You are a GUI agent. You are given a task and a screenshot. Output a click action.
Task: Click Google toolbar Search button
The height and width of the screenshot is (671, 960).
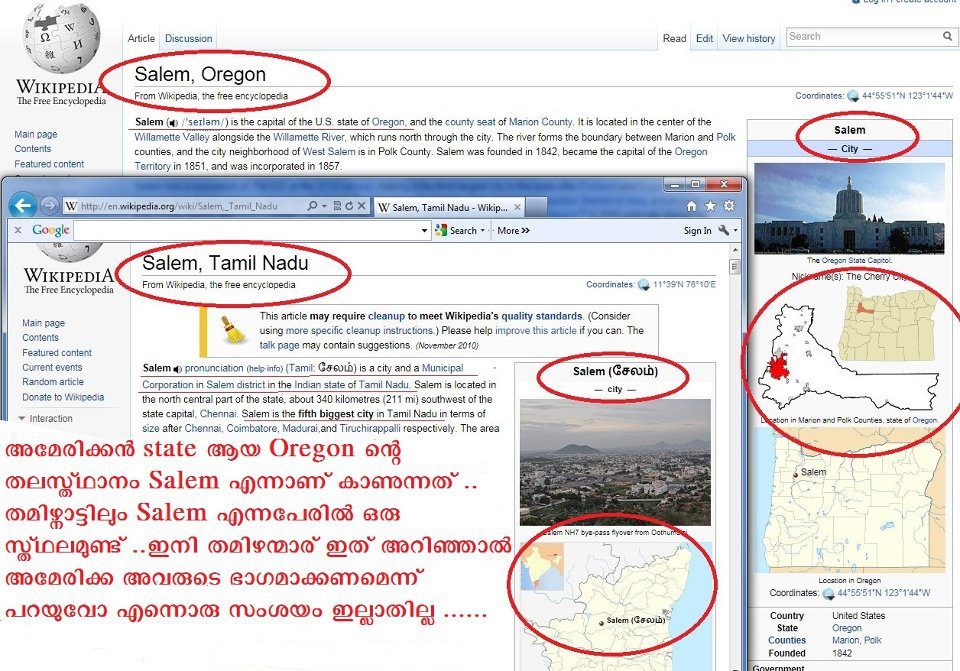(456, 231)
